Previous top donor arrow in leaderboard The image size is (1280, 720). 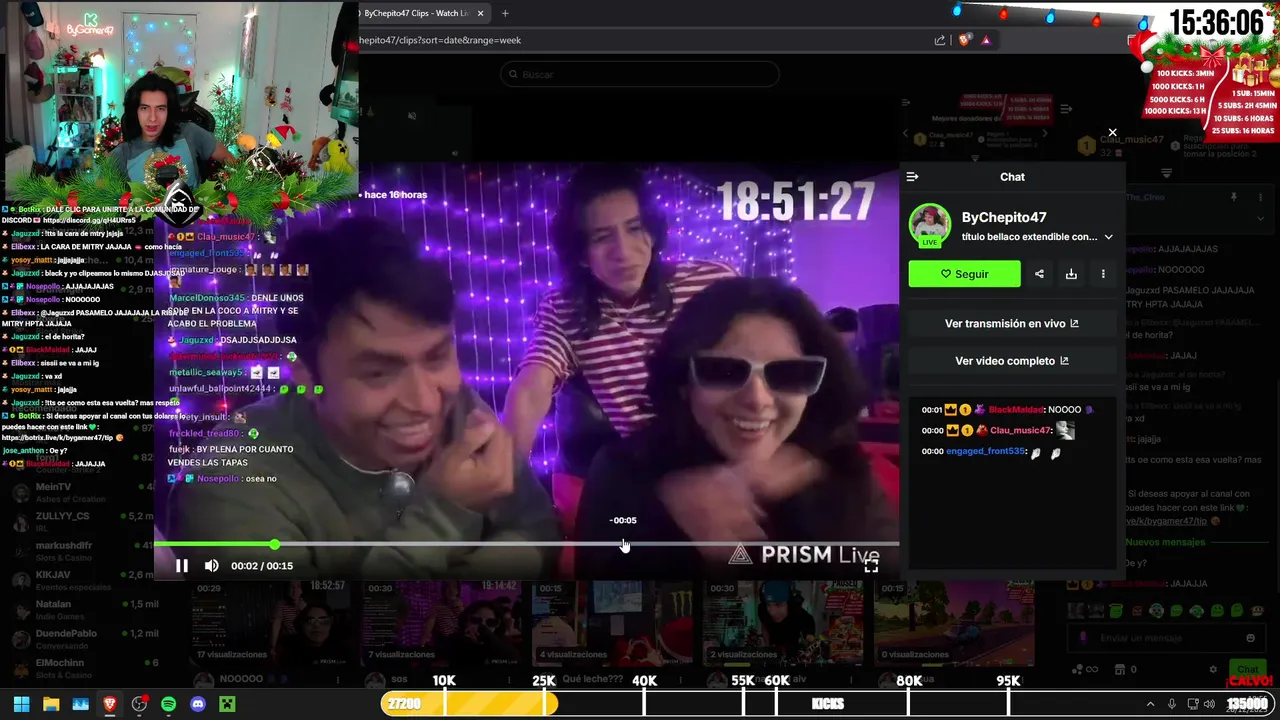(x=906, y=133)
